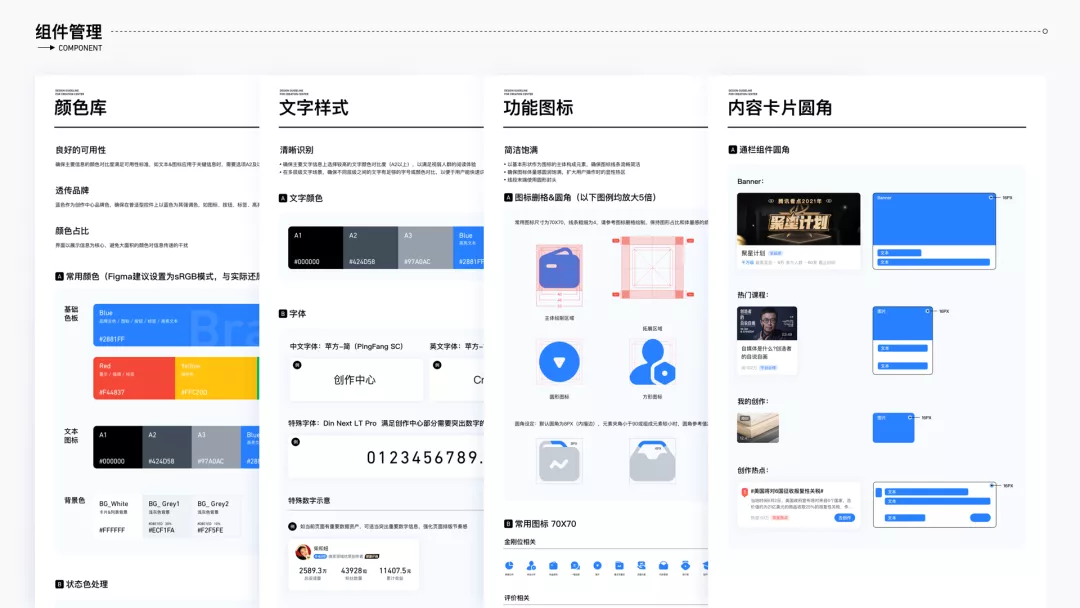Image resolution: width=1080 pixels, height=608 pixels.
Task: Click the small briefcase icon in 金刚位相关 row
Action: (x=553, y=566)
